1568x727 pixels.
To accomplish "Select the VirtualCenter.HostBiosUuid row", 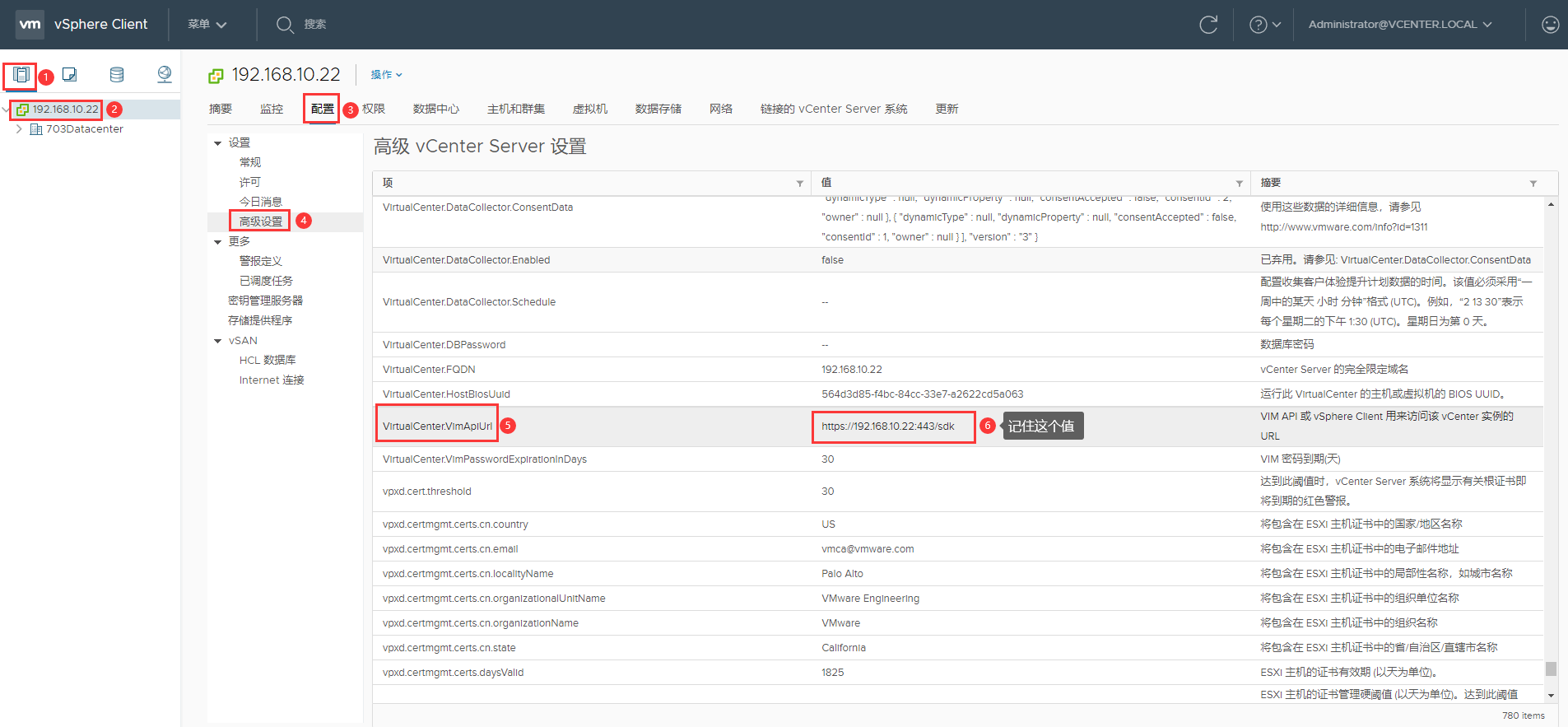I will tap(958, 394).
